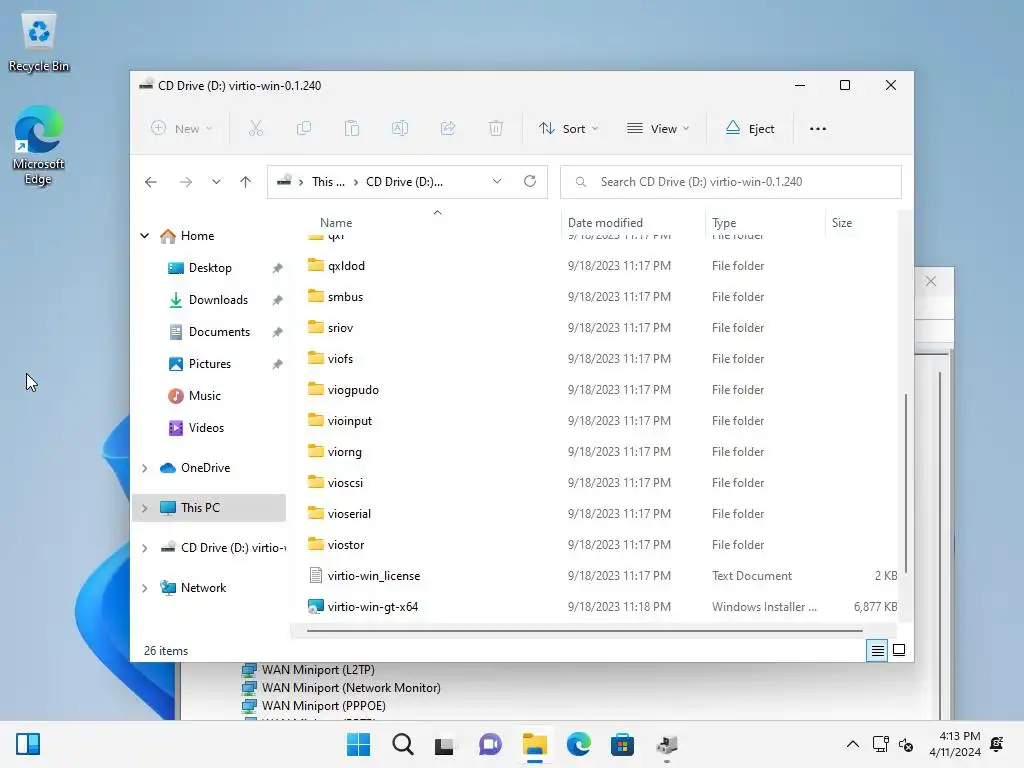Open the Sort options dropdown
The height and width of the screenshot is (768, 1024).
point(568,129)
